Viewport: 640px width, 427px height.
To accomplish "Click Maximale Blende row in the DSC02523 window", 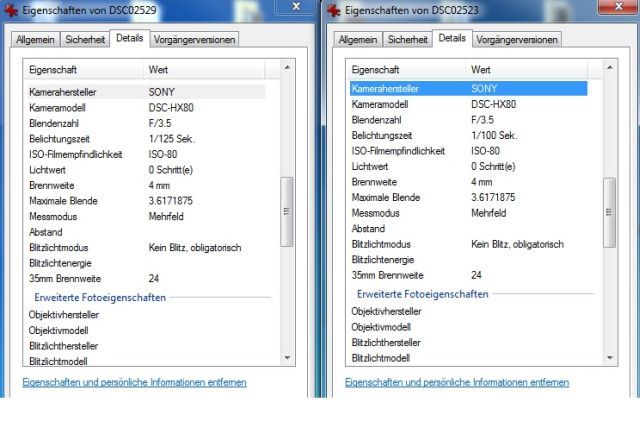I will (x=469, y=198).
